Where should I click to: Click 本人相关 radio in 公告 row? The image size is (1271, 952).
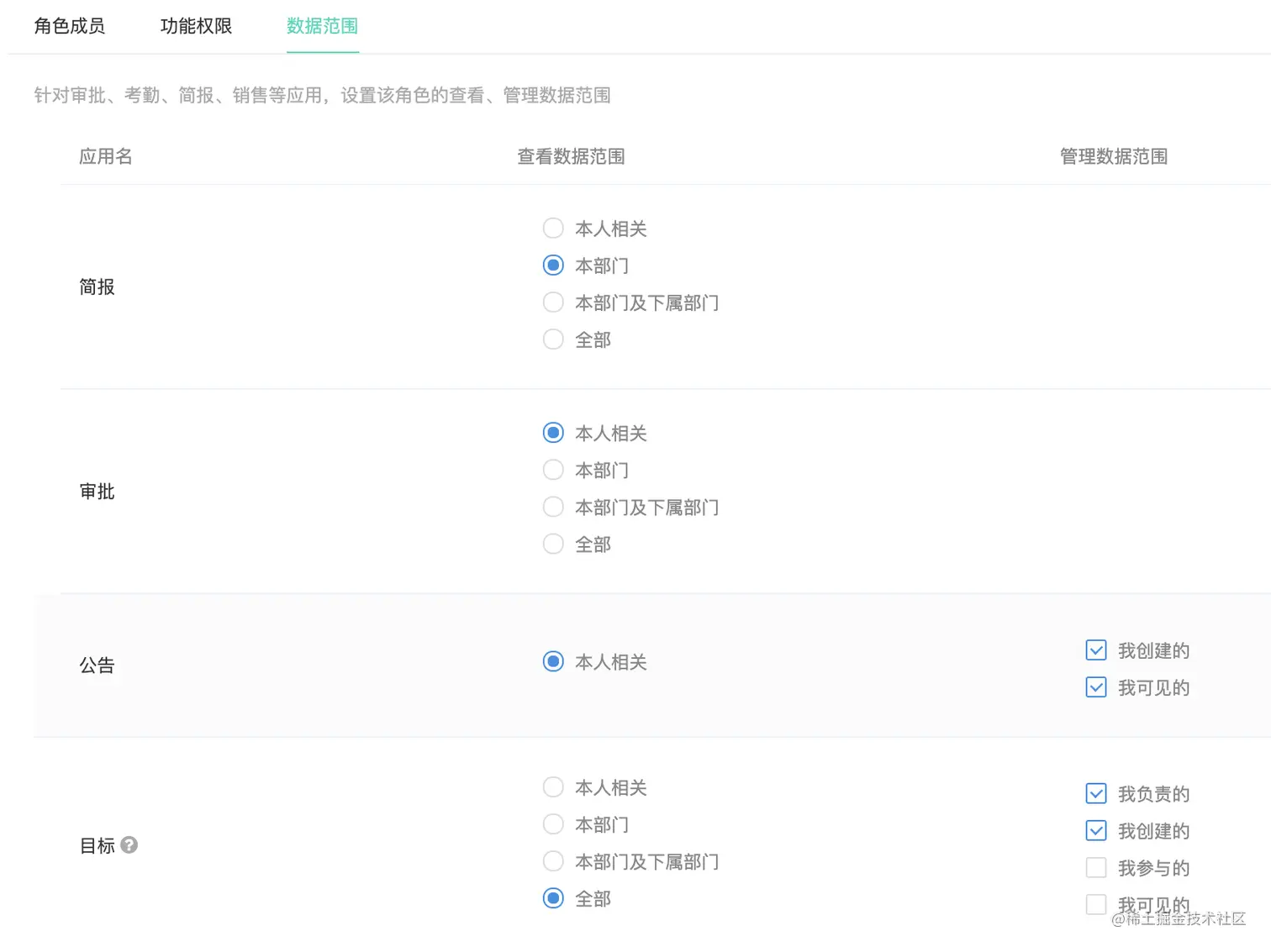click(x=553, y=662)
